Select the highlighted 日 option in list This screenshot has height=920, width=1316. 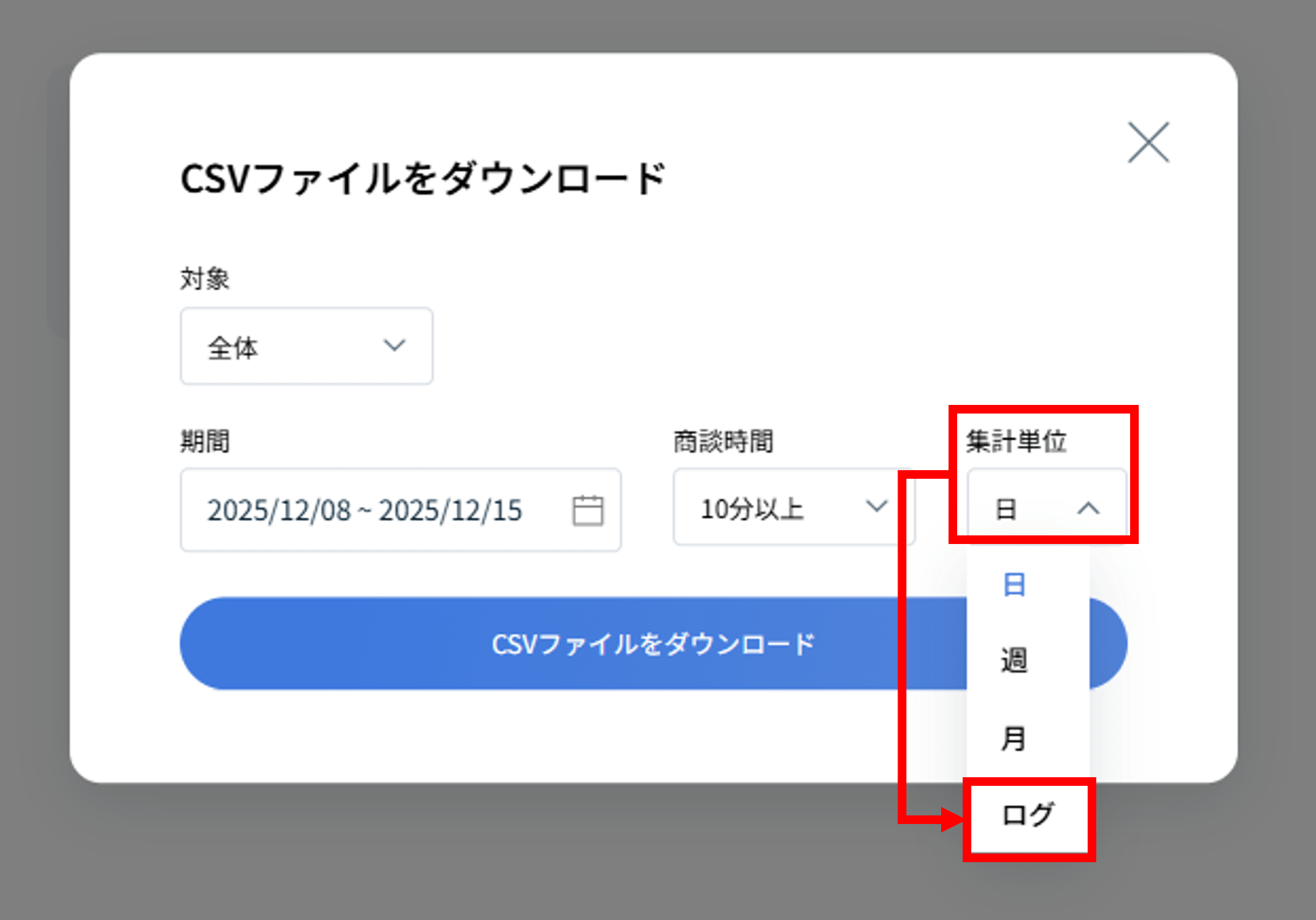[x=1014, y=585]
